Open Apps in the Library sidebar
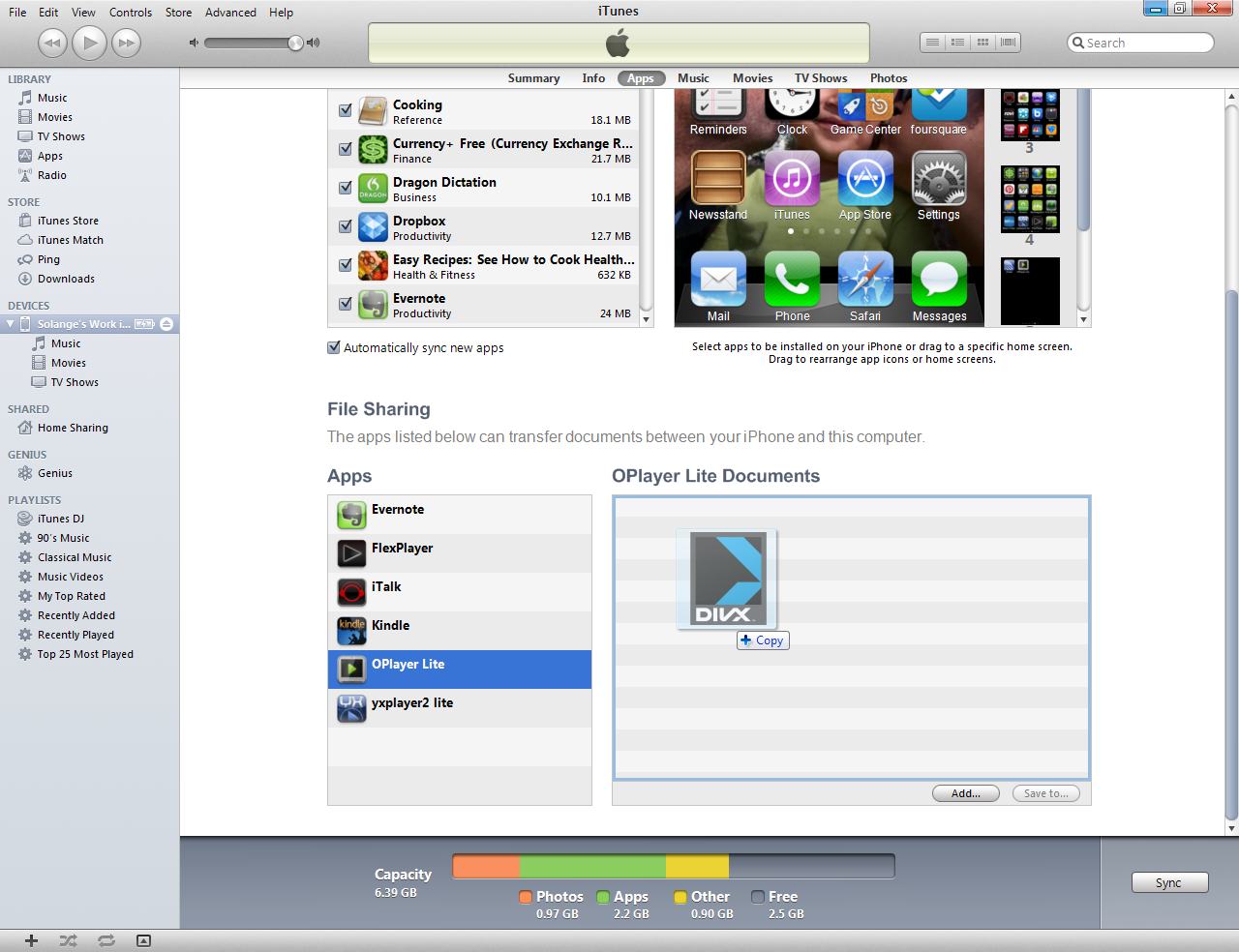The height and width of the screenshot is (952, 1239). pos(50,156)
